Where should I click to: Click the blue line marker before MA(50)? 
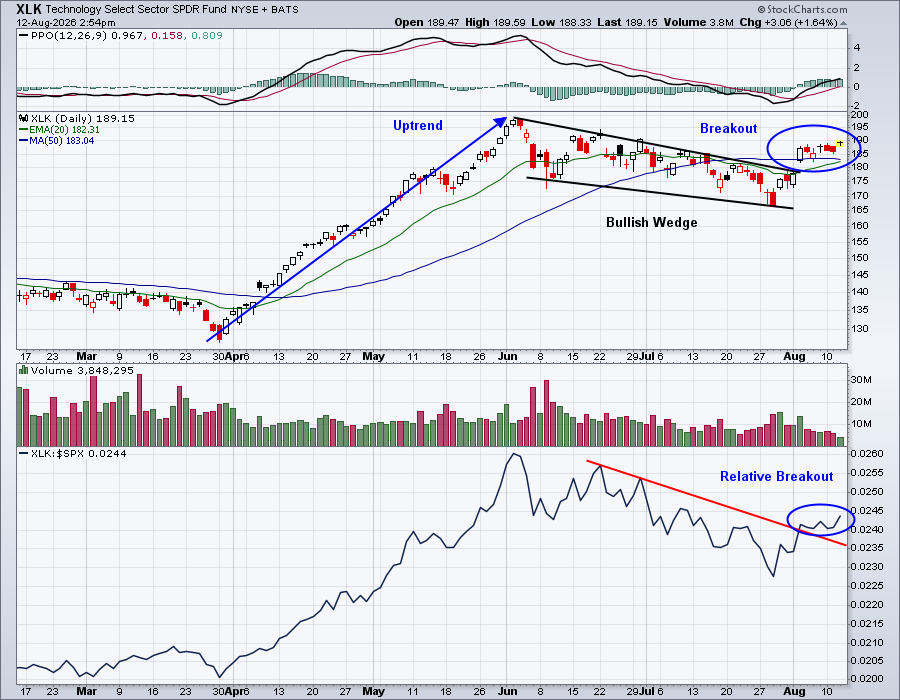(x=24, y=141)
